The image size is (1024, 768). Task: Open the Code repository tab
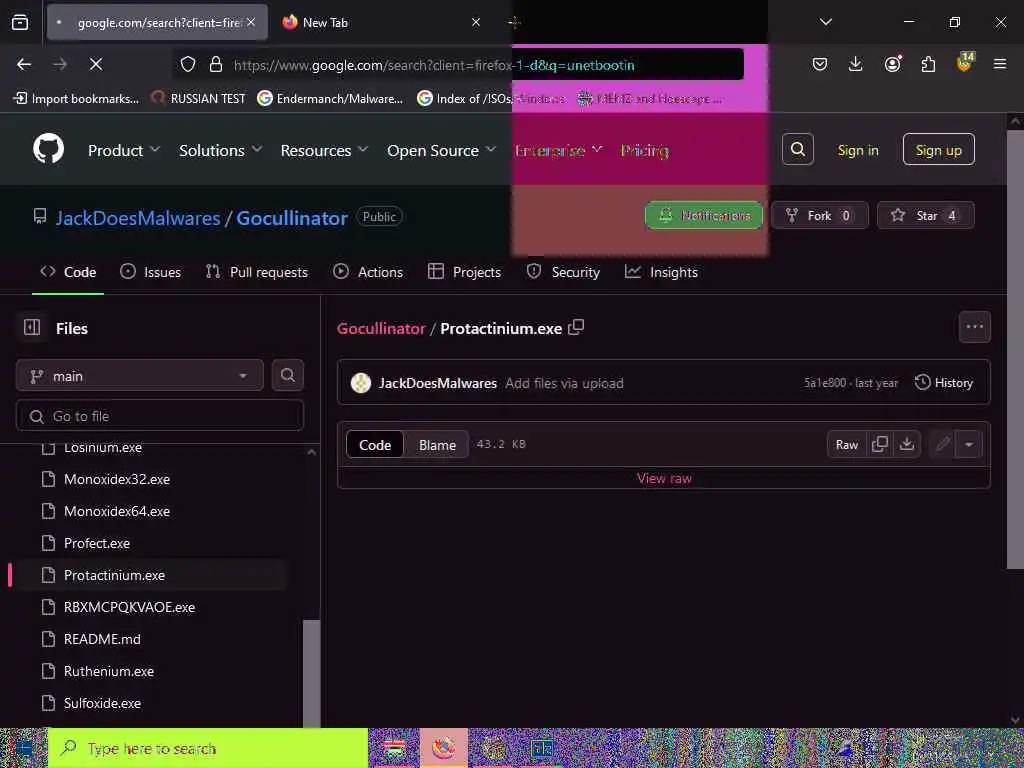tap(68, 272)
